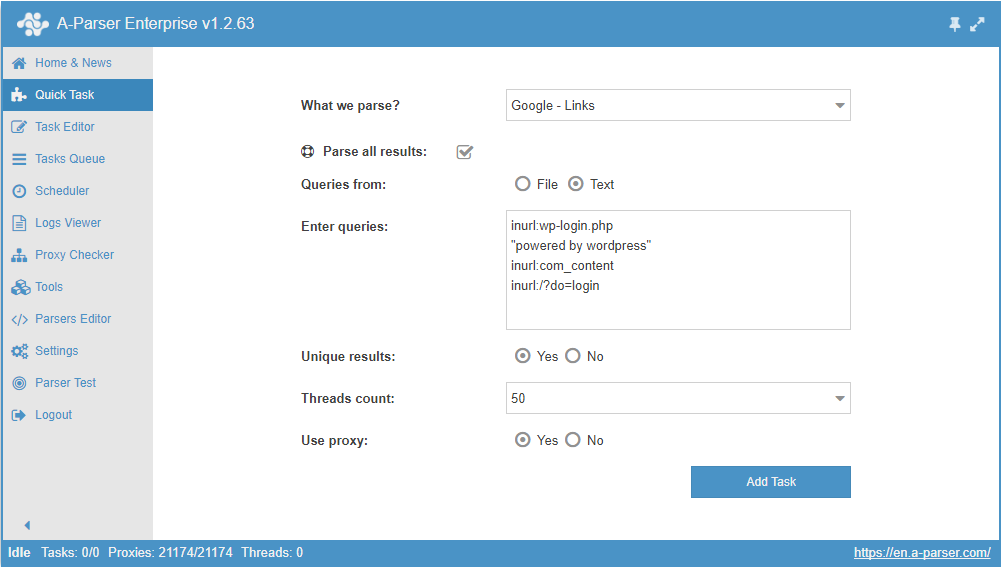Image resolution: width=1001 pixels, height=567 pixels.
Task: Select Logout in sidebar
Action: pos(77,414)
